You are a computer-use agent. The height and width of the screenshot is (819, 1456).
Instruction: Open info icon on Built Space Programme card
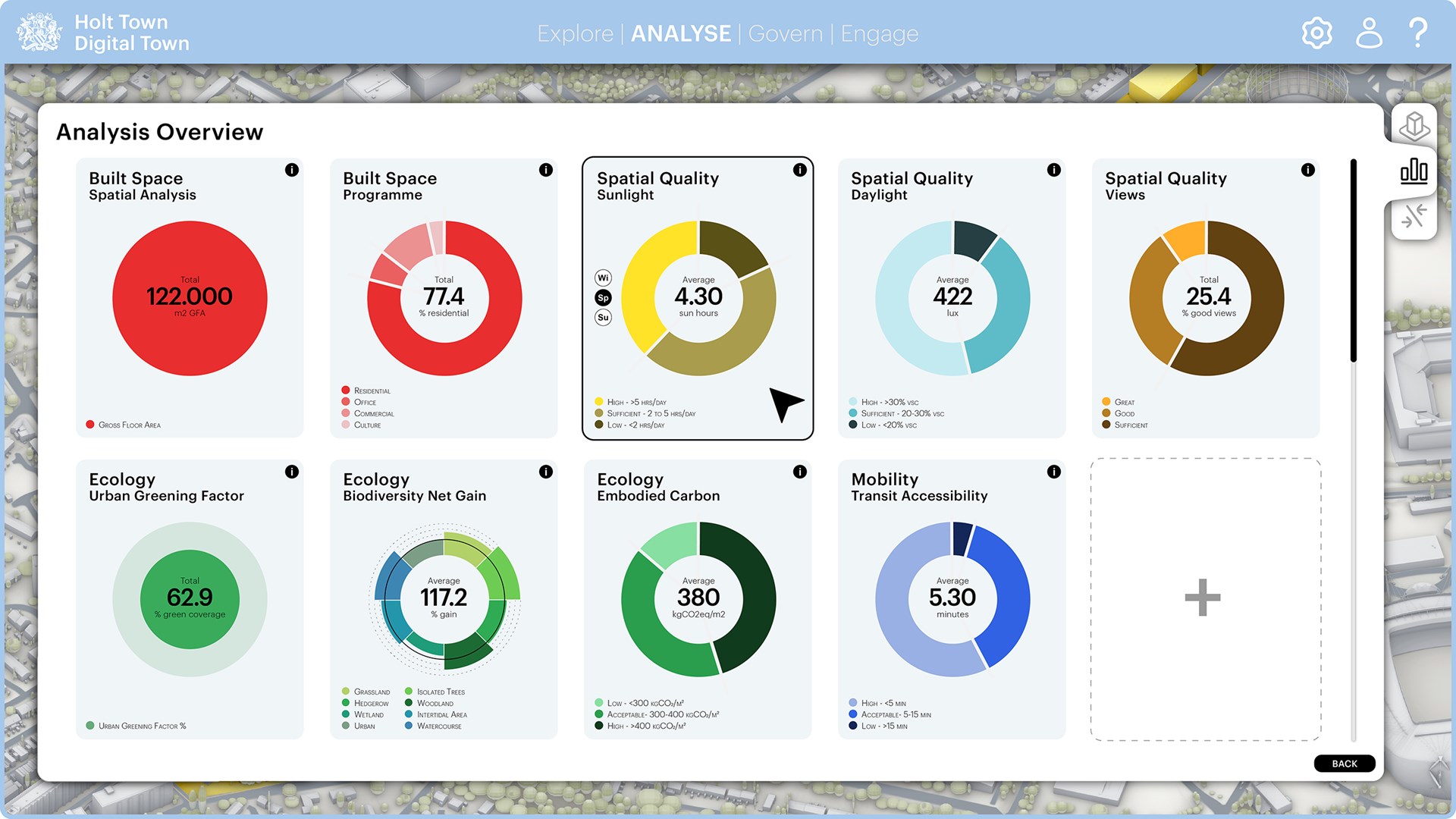(x=545, y=170)
